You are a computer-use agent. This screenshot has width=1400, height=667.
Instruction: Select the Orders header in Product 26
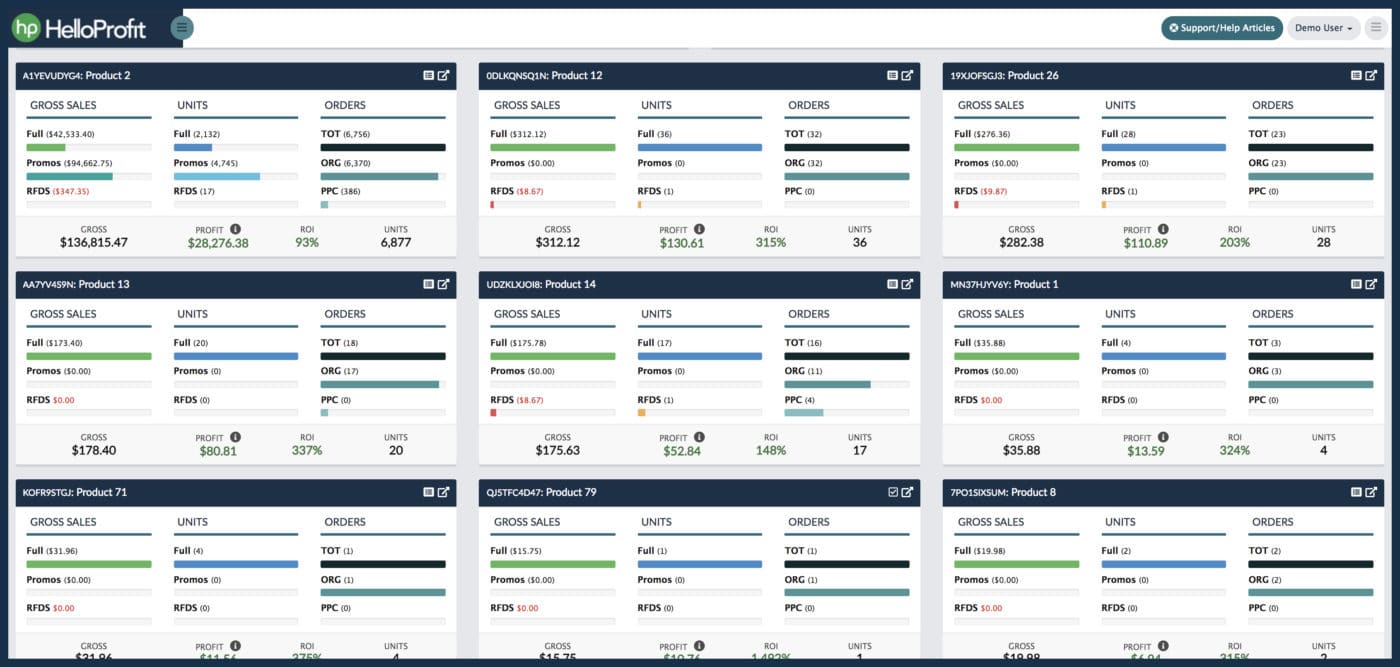1272,105
